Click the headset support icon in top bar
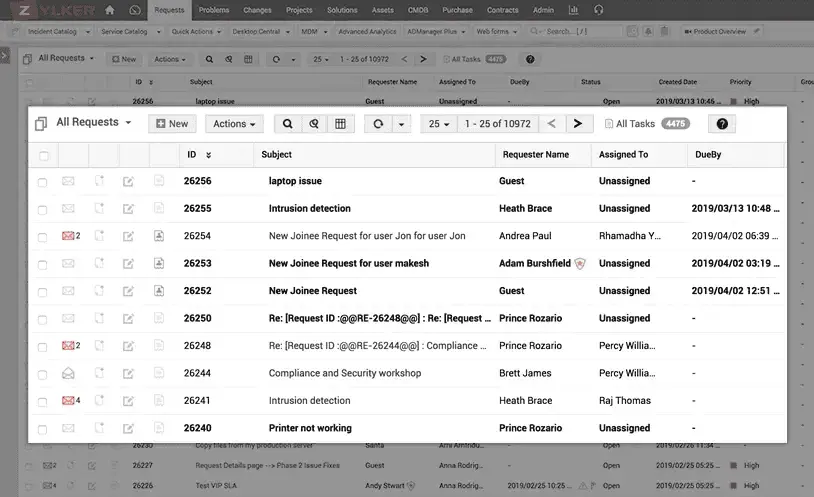This screenshot has height=497, width=814. (x=598, y=10)
